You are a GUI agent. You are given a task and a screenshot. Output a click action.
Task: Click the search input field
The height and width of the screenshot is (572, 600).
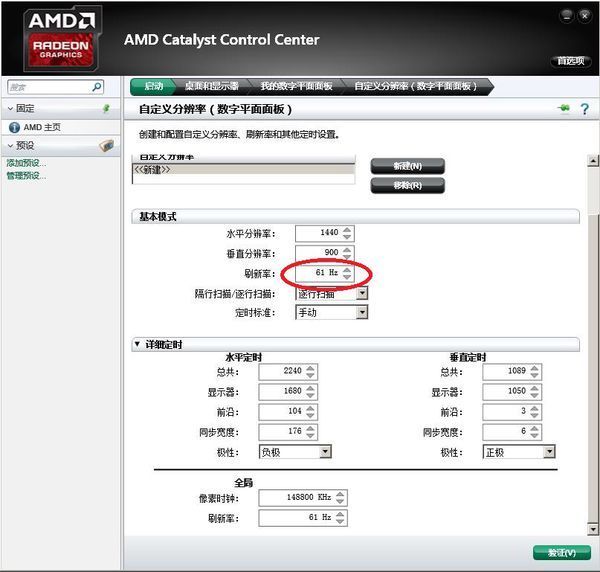coord(50,87)
